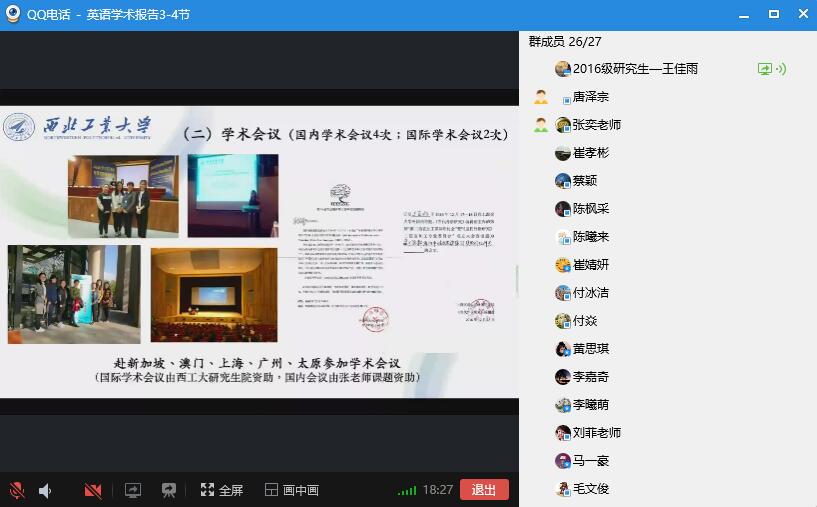
Task: Enter full screen with 全屏
Action: coord(222,490)
